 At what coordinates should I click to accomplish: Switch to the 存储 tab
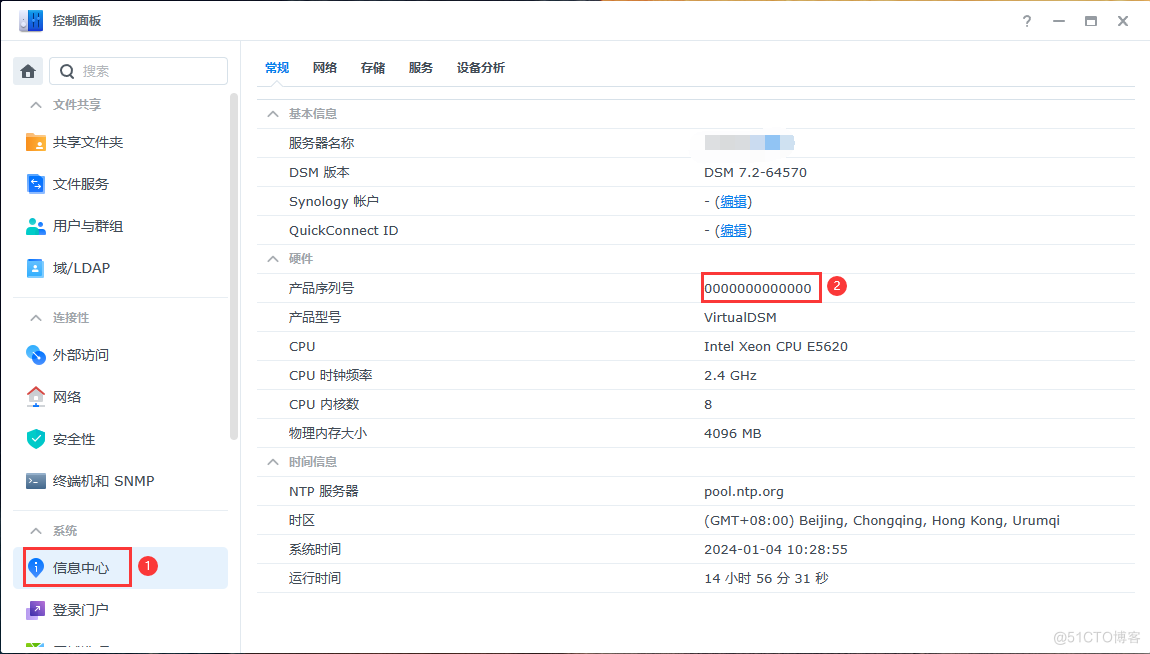373,67
